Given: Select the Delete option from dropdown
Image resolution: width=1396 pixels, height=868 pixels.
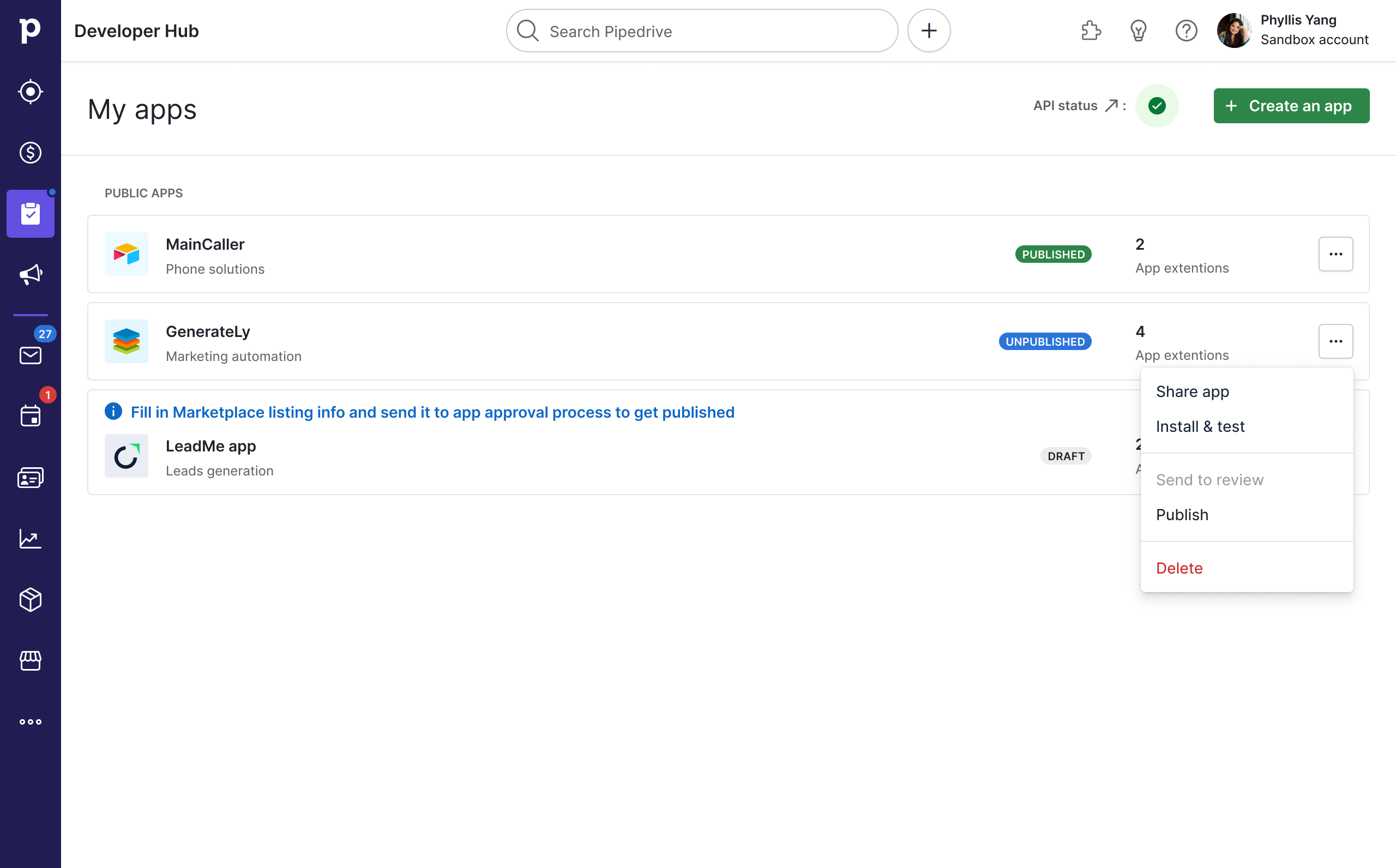Looking at the screenshot, I should pos(1179,567).
